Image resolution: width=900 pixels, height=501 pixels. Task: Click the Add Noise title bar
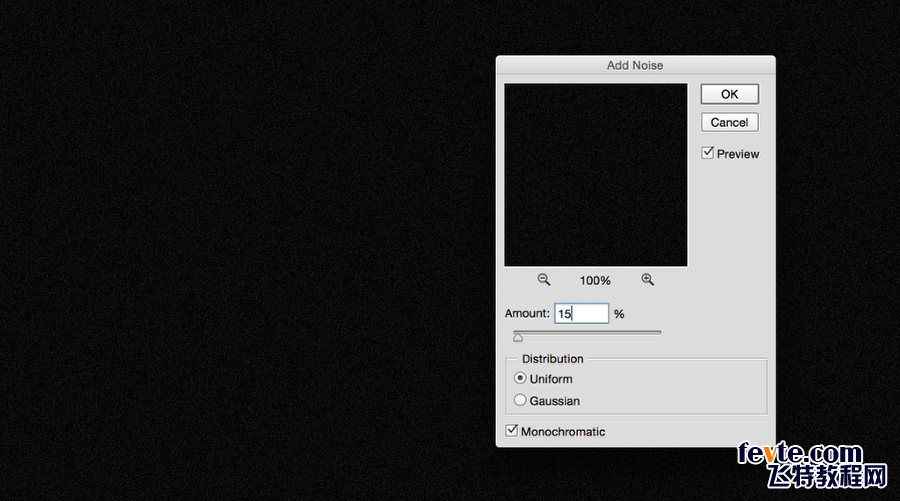635,65
